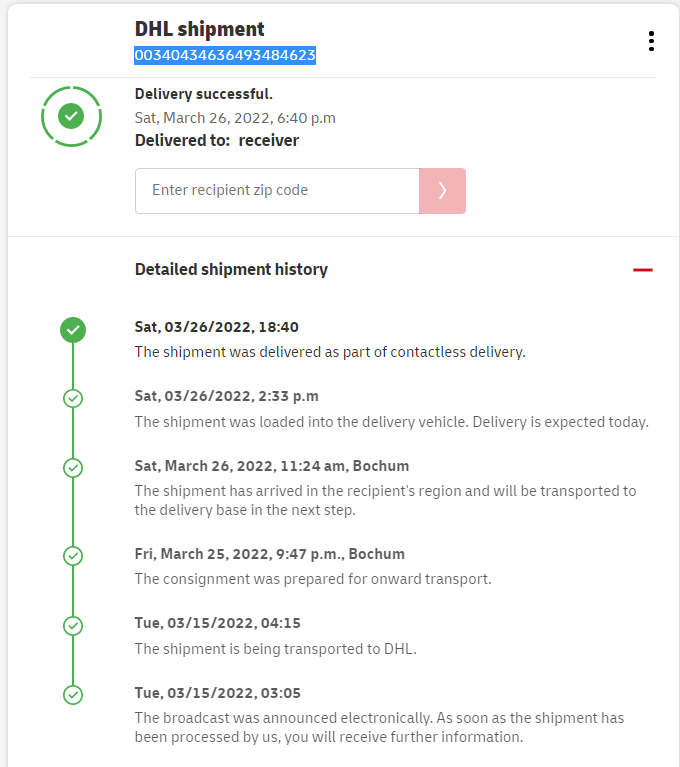This screenshot has width=680, height=767.
Task: Select the contactless delivery event description
Action: (x=330, y=352)
